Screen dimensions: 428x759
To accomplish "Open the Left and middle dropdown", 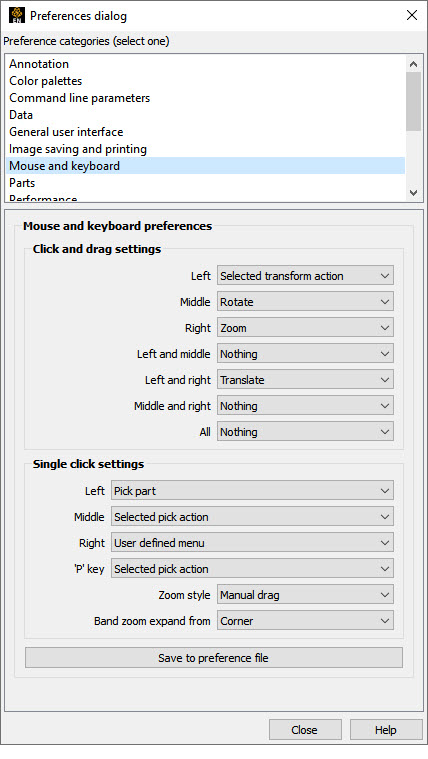I will pyautogui.click(x=305, y=354).
